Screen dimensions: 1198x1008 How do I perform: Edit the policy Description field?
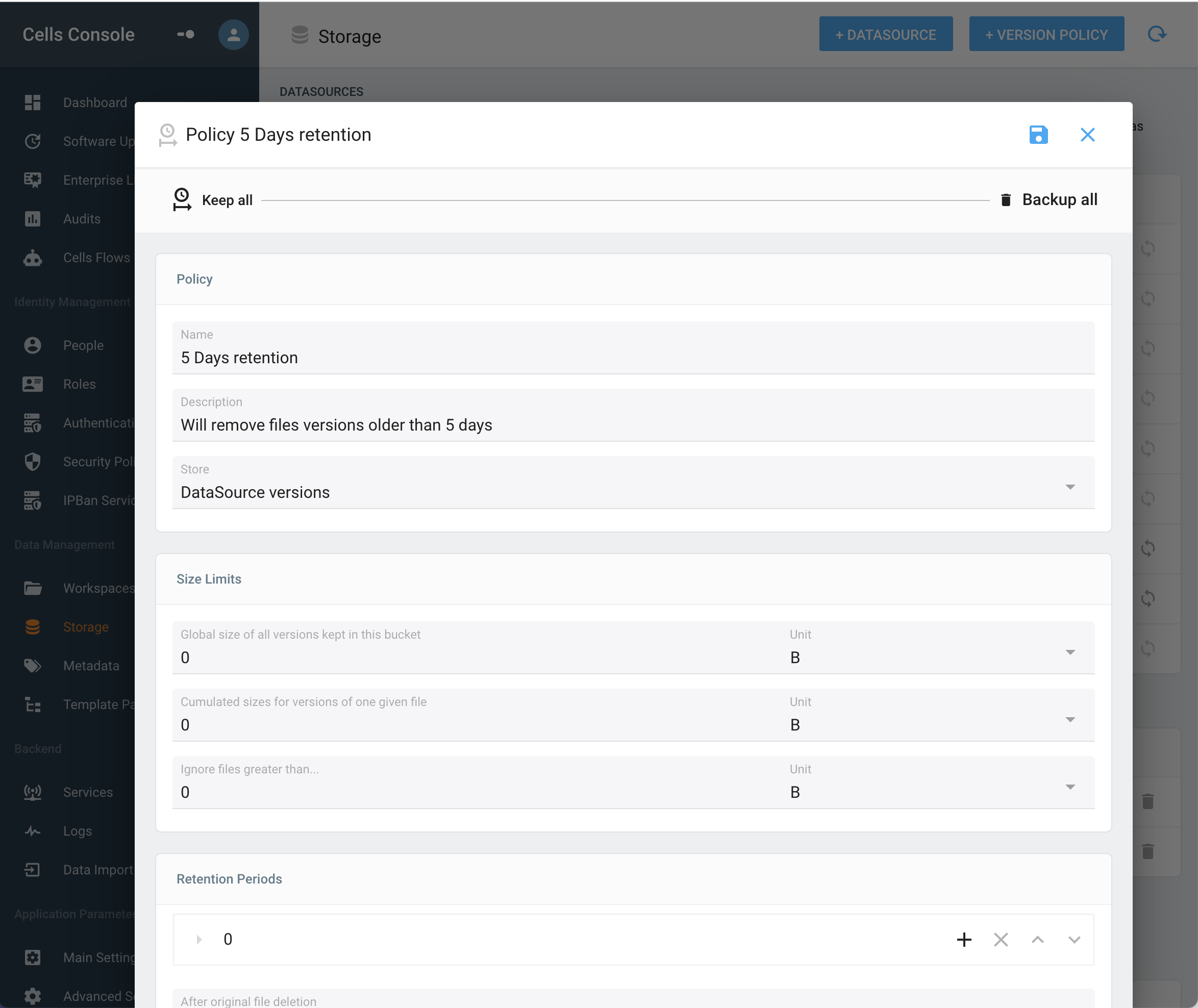[633, 415]
